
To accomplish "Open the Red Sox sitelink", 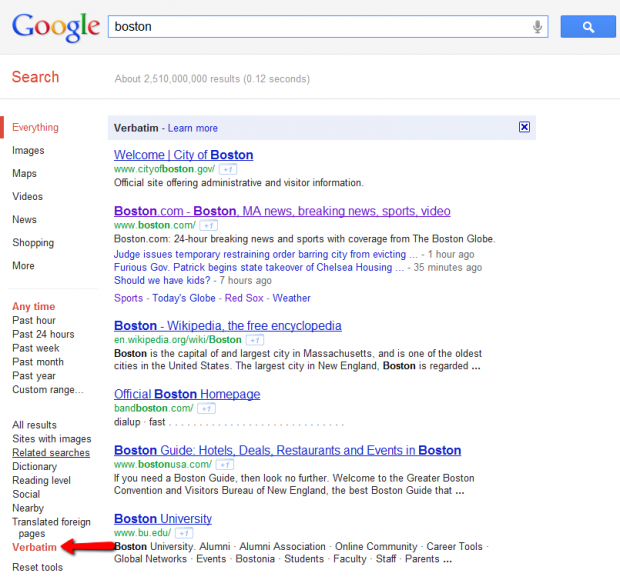I will (244, 298).
